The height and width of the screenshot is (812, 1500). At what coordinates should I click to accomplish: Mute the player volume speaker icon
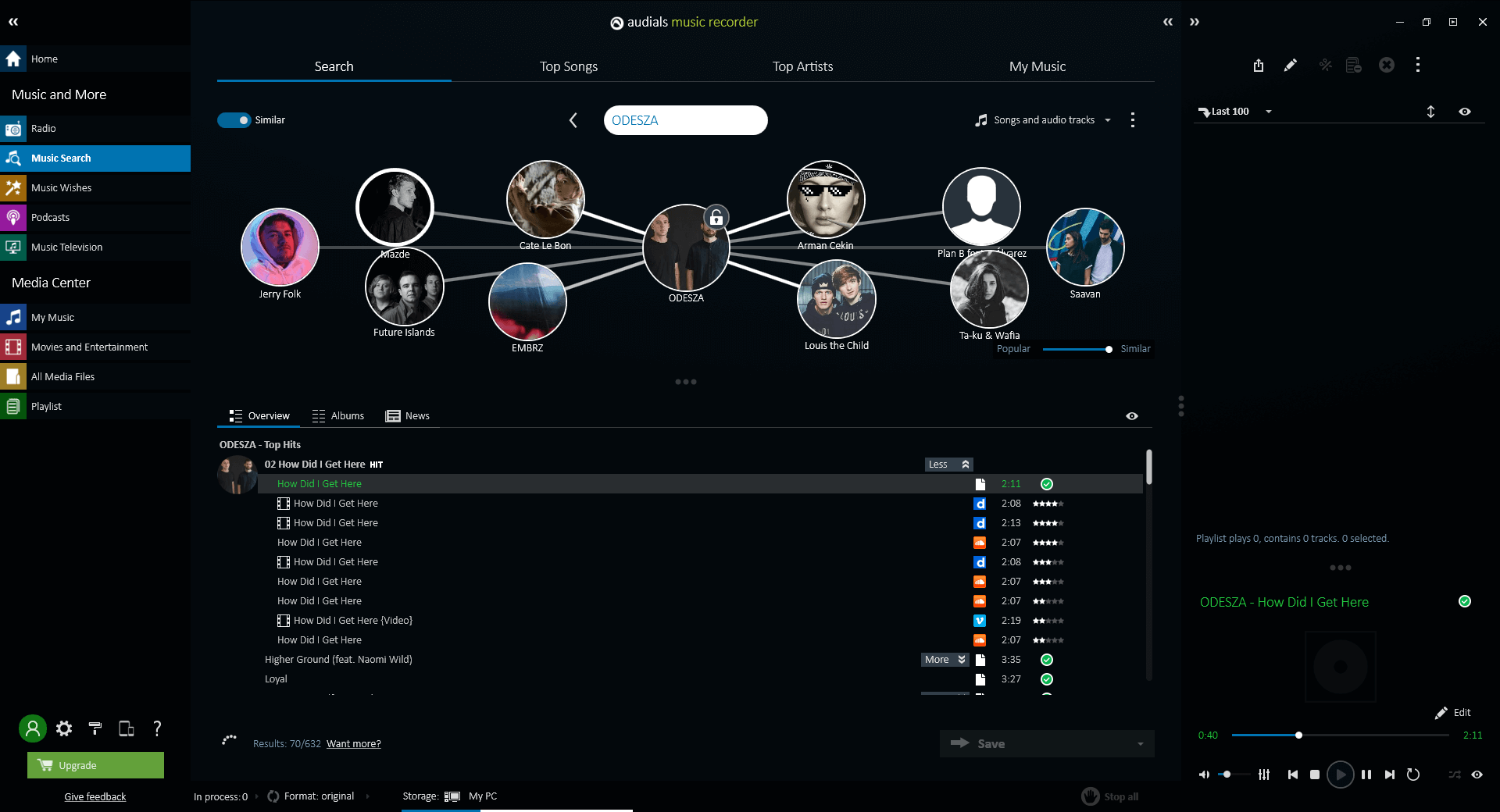click(1204, 775)
